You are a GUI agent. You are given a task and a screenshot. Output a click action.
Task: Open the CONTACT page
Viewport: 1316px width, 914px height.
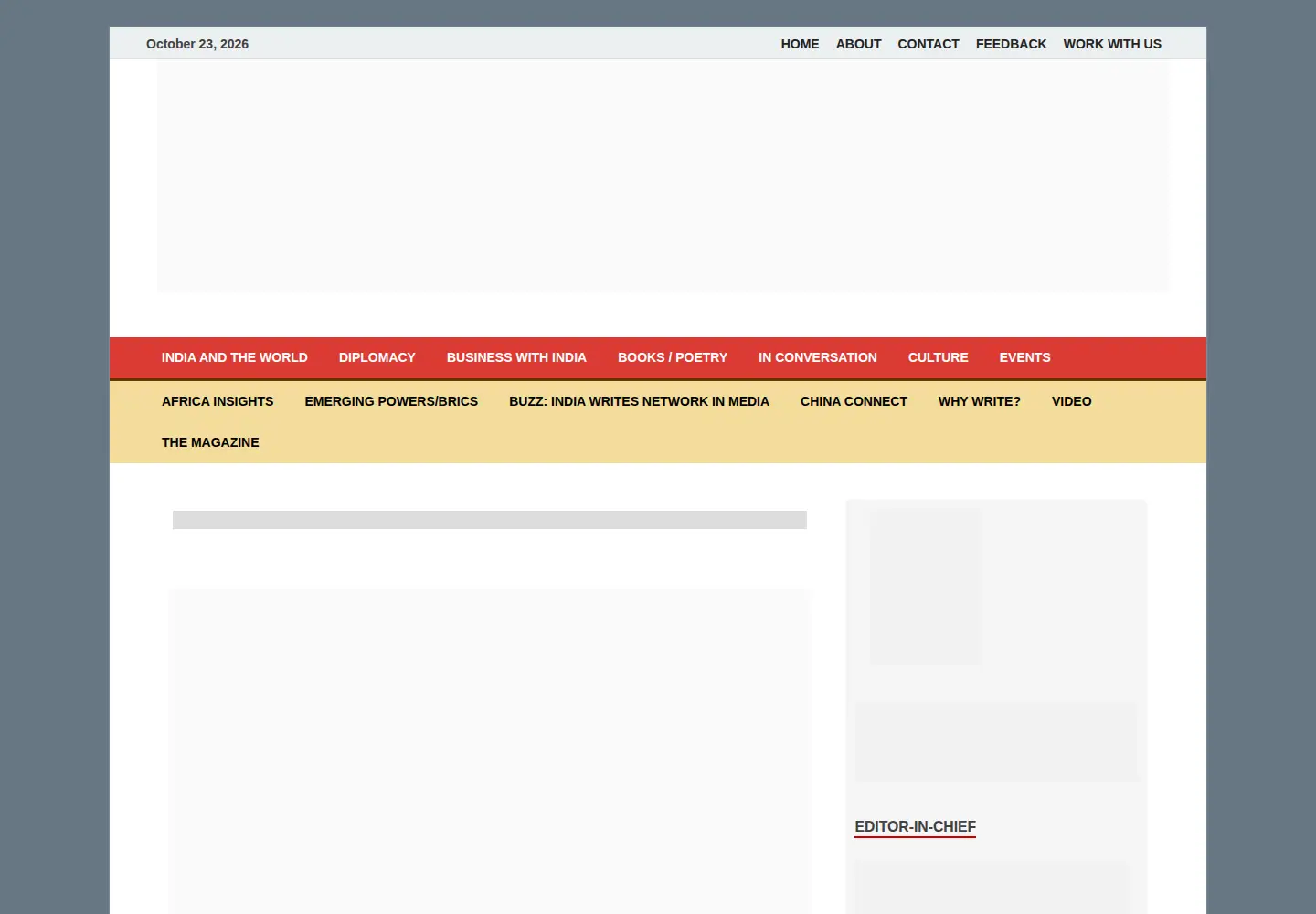click(x=928, y=44)
